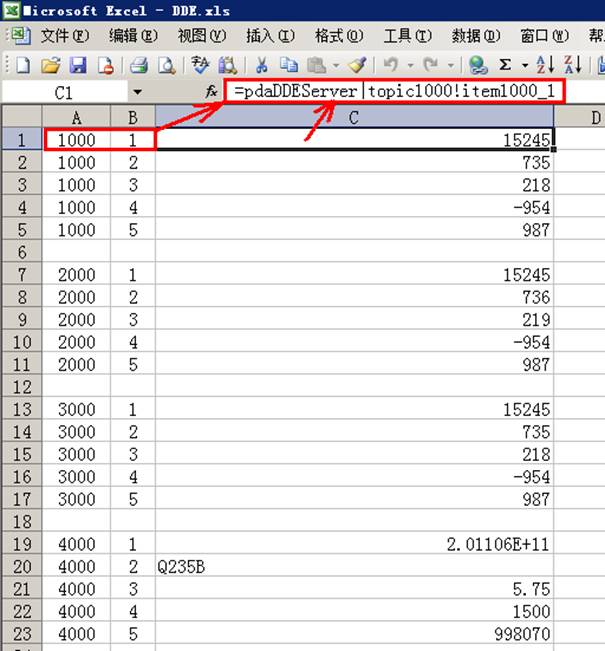Screen dimensions: 605x651
Task: Click the Insert Function fx button
Action: tap(211, 92)
